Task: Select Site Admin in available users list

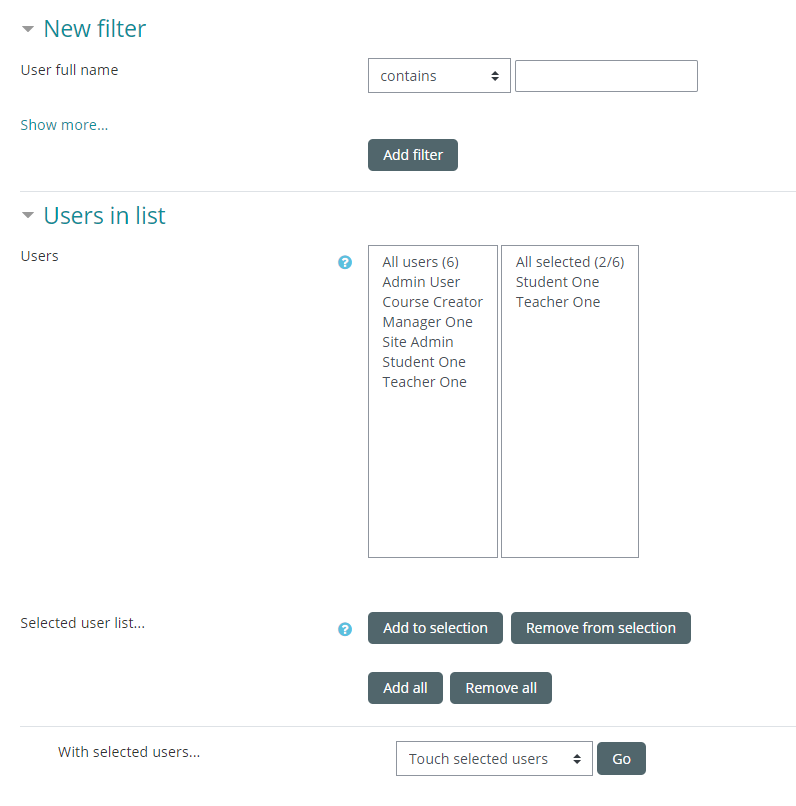Action: tap(417, 342)
